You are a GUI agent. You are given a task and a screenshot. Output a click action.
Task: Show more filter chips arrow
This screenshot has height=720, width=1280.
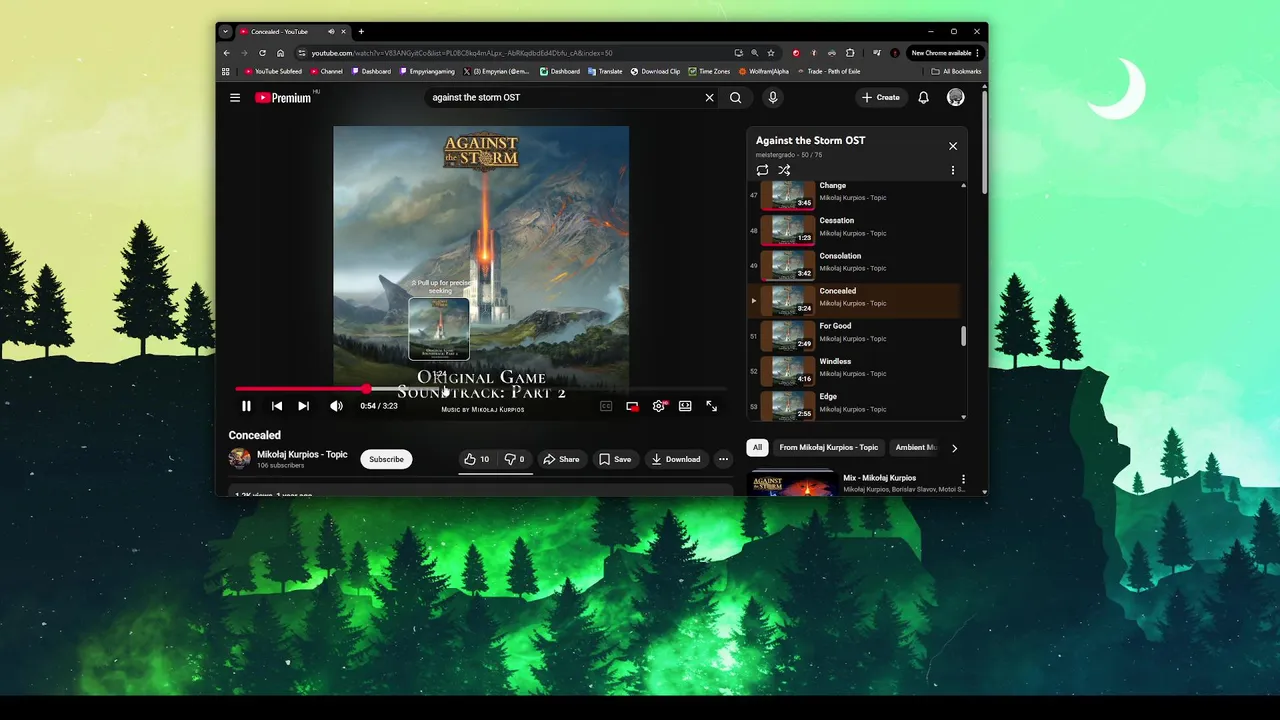(x=954, y=448)
